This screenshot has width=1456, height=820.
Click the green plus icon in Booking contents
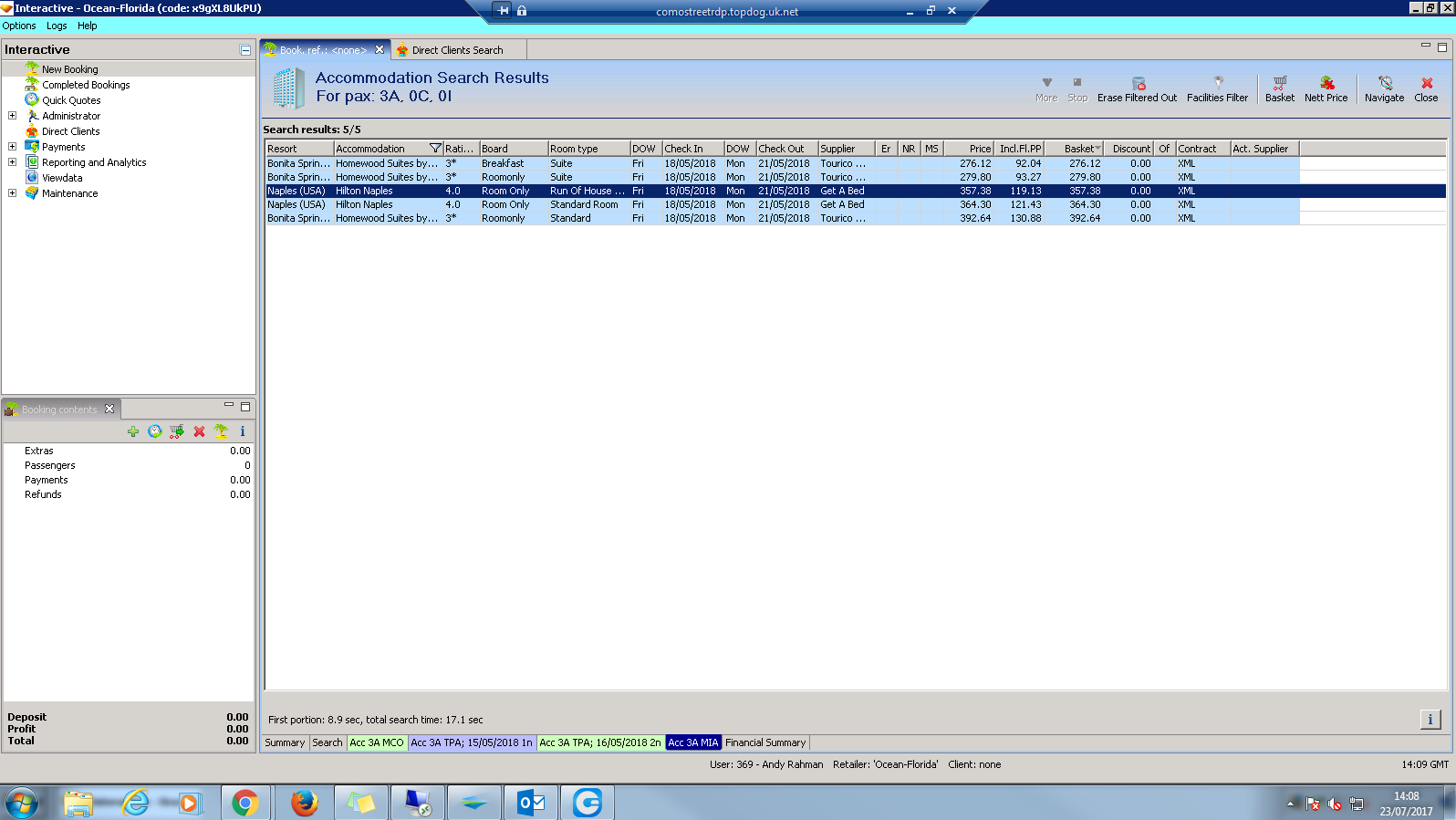click(133, 431)
